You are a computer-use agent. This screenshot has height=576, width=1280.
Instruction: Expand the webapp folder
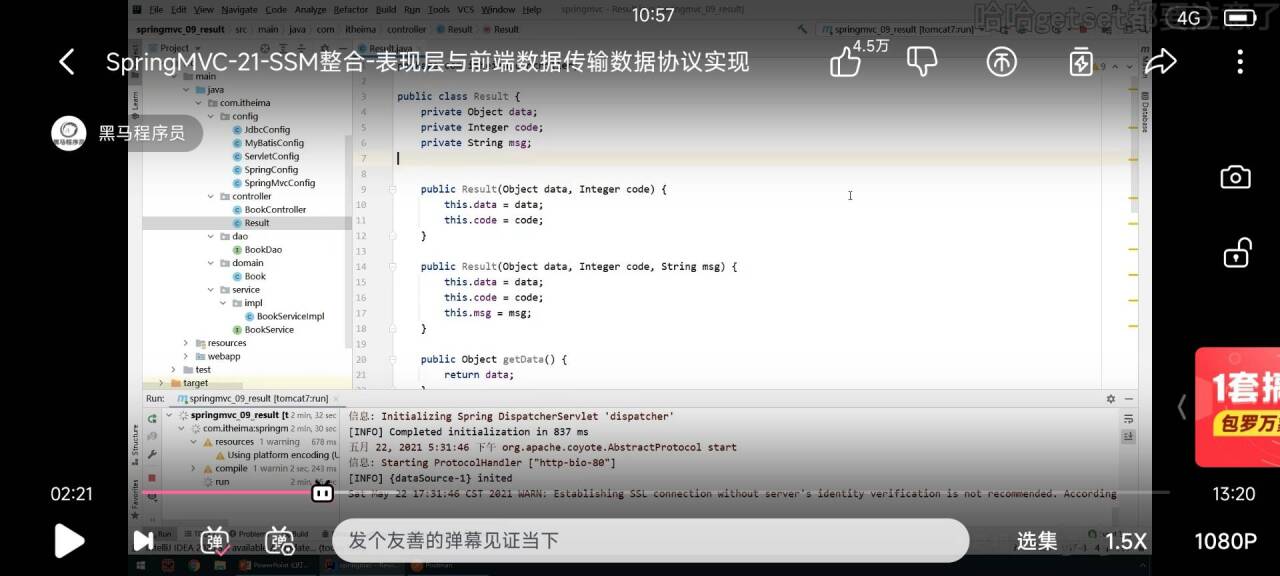point(185,357)
